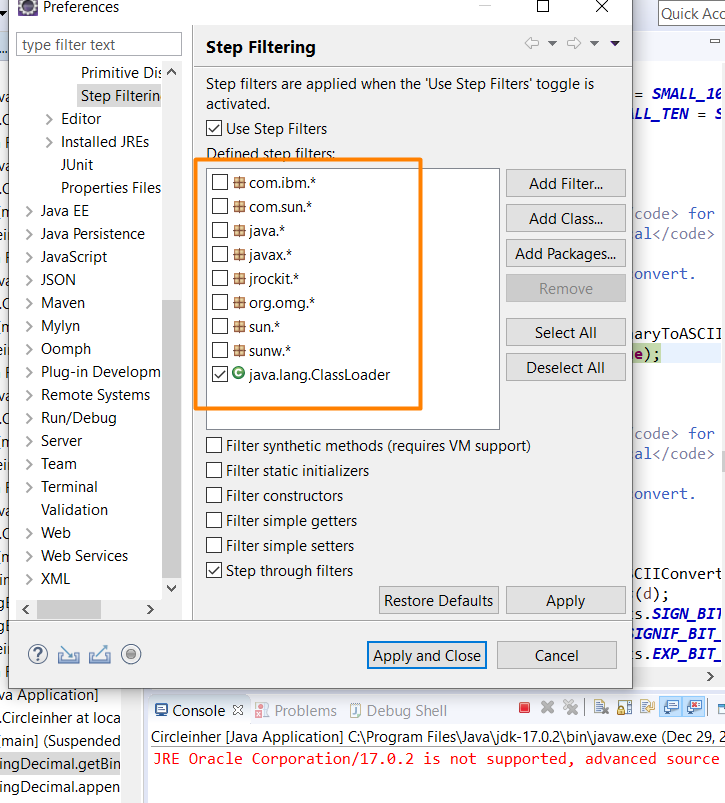
Task: Click the Add Class... button
Action: coord(566,218)
